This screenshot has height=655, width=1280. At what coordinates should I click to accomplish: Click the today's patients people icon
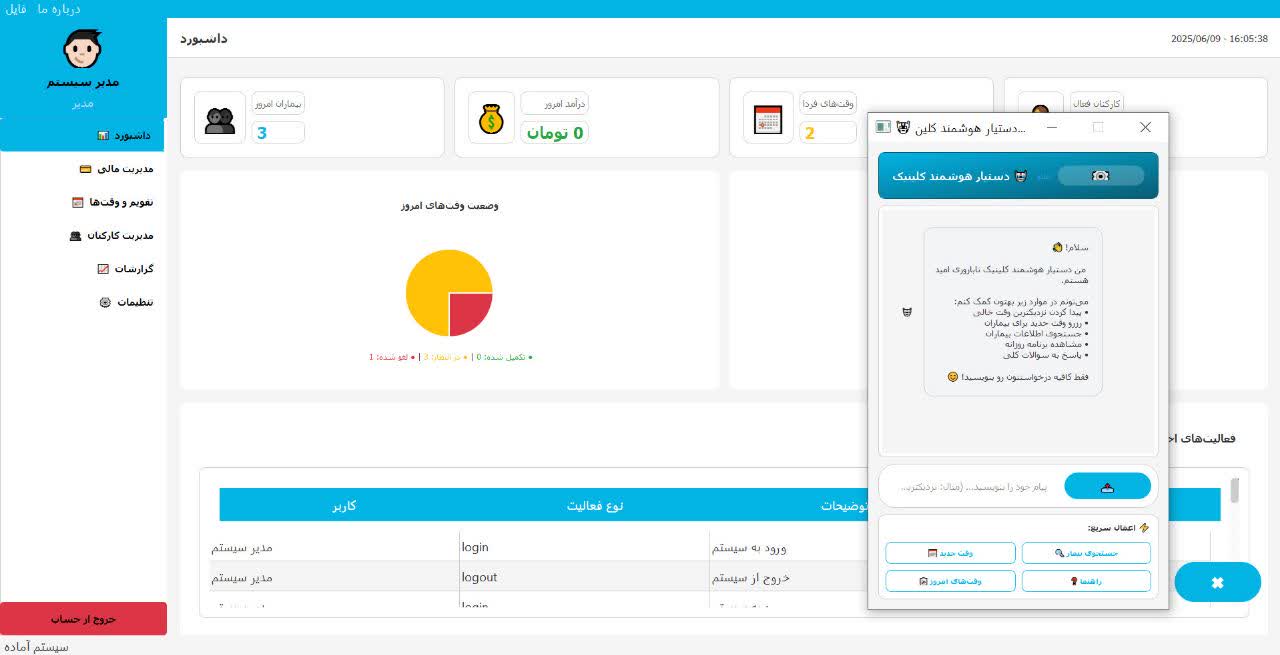coord(218,119)
